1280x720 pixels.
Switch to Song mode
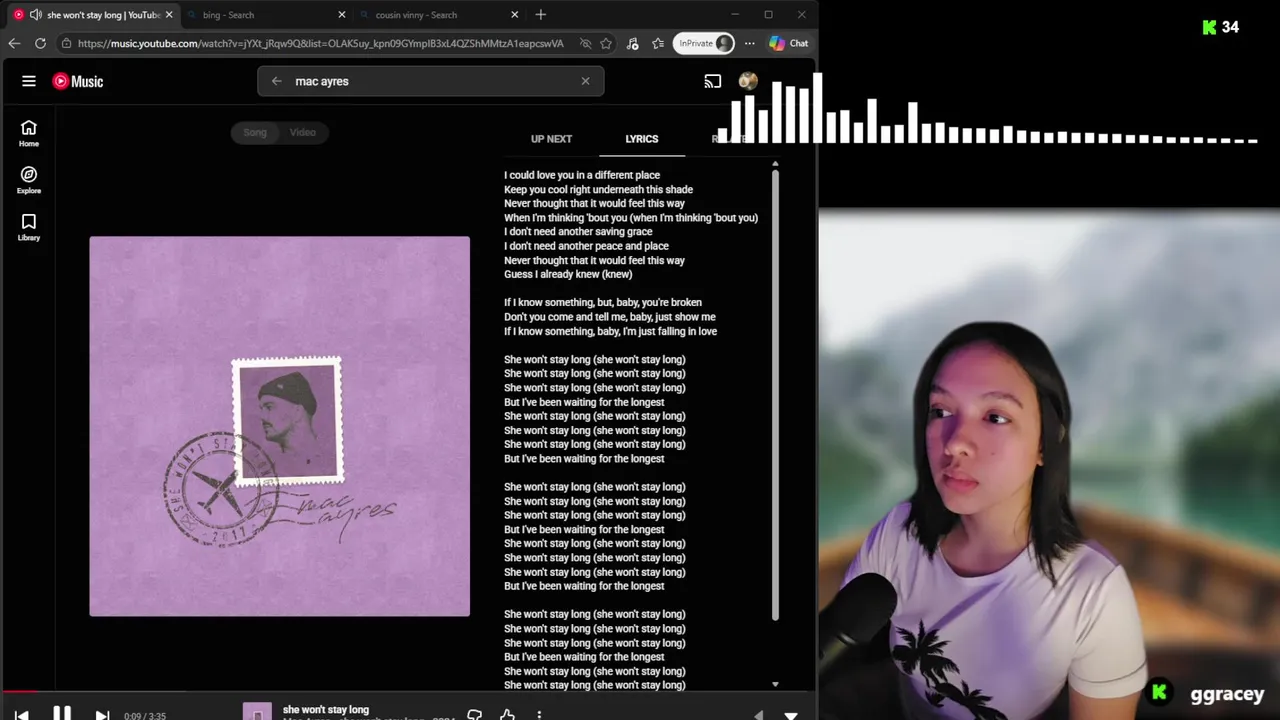[255, 132]
